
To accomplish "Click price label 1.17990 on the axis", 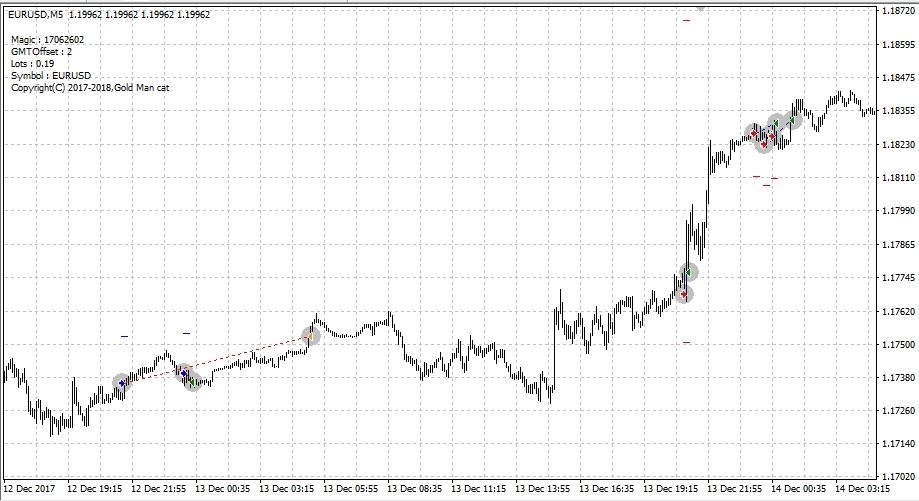I will pos(898,211).
